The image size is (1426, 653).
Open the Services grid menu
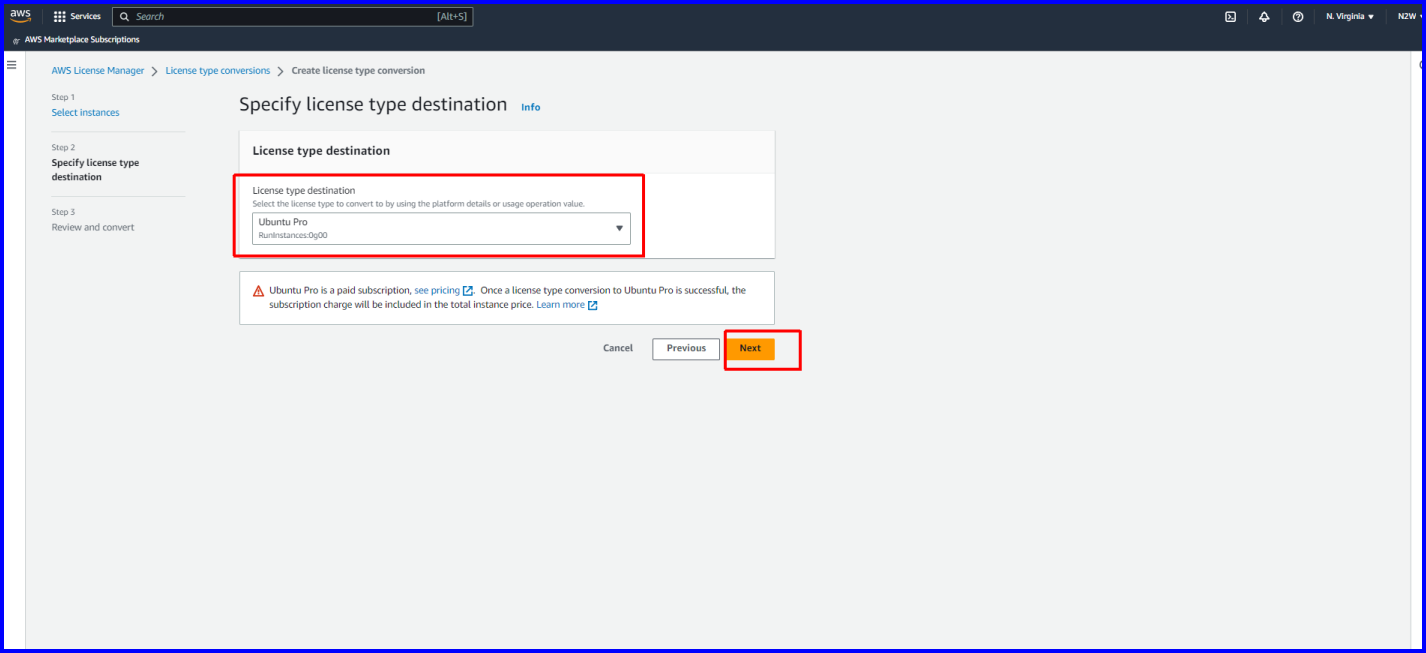tap(59, 17)
